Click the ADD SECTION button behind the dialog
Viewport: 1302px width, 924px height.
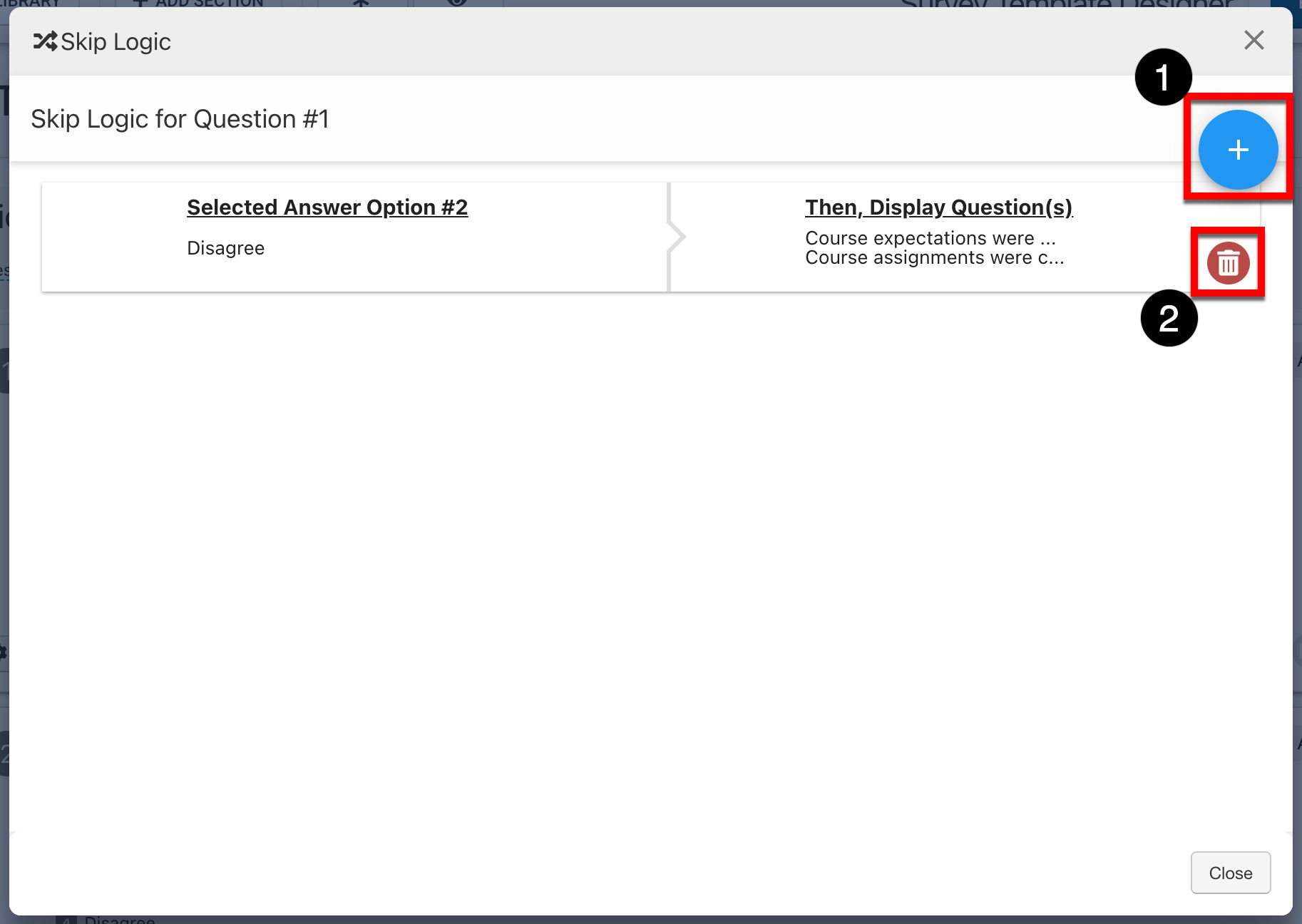(200, 4)
